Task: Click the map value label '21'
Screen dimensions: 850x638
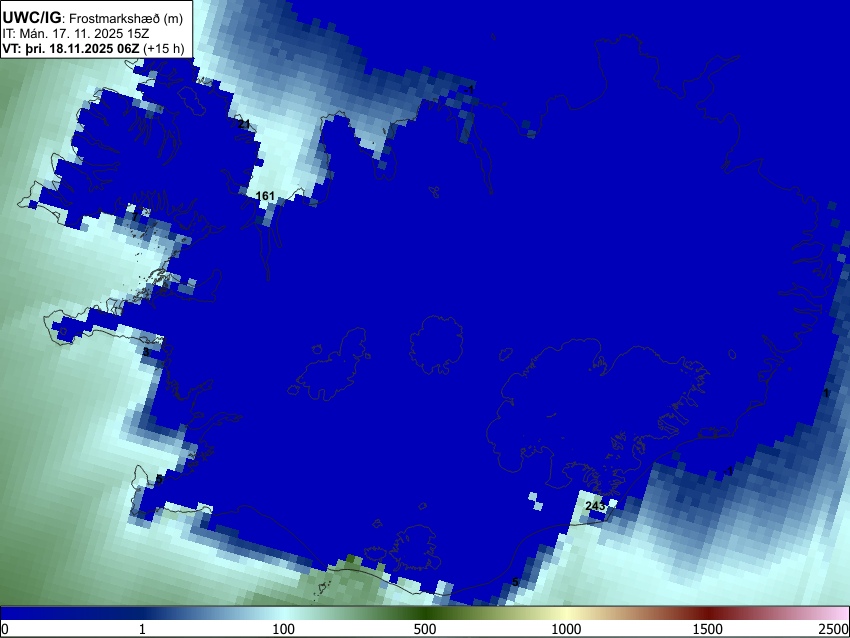Action: [244, 124]
